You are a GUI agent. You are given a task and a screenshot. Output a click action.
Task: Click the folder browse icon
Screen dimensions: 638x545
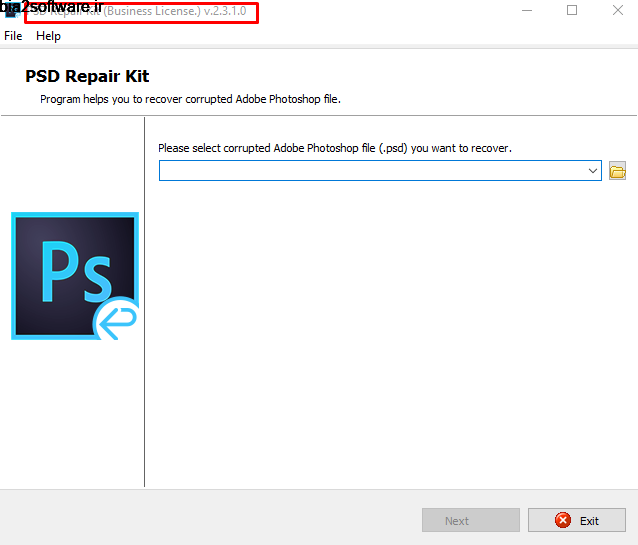(617, 171)
